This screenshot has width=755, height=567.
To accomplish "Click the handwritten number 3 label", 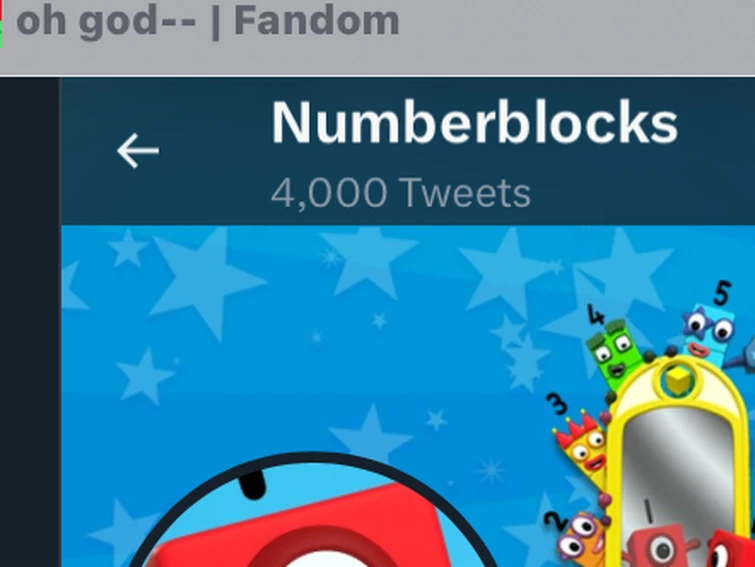I will [557, 403].
